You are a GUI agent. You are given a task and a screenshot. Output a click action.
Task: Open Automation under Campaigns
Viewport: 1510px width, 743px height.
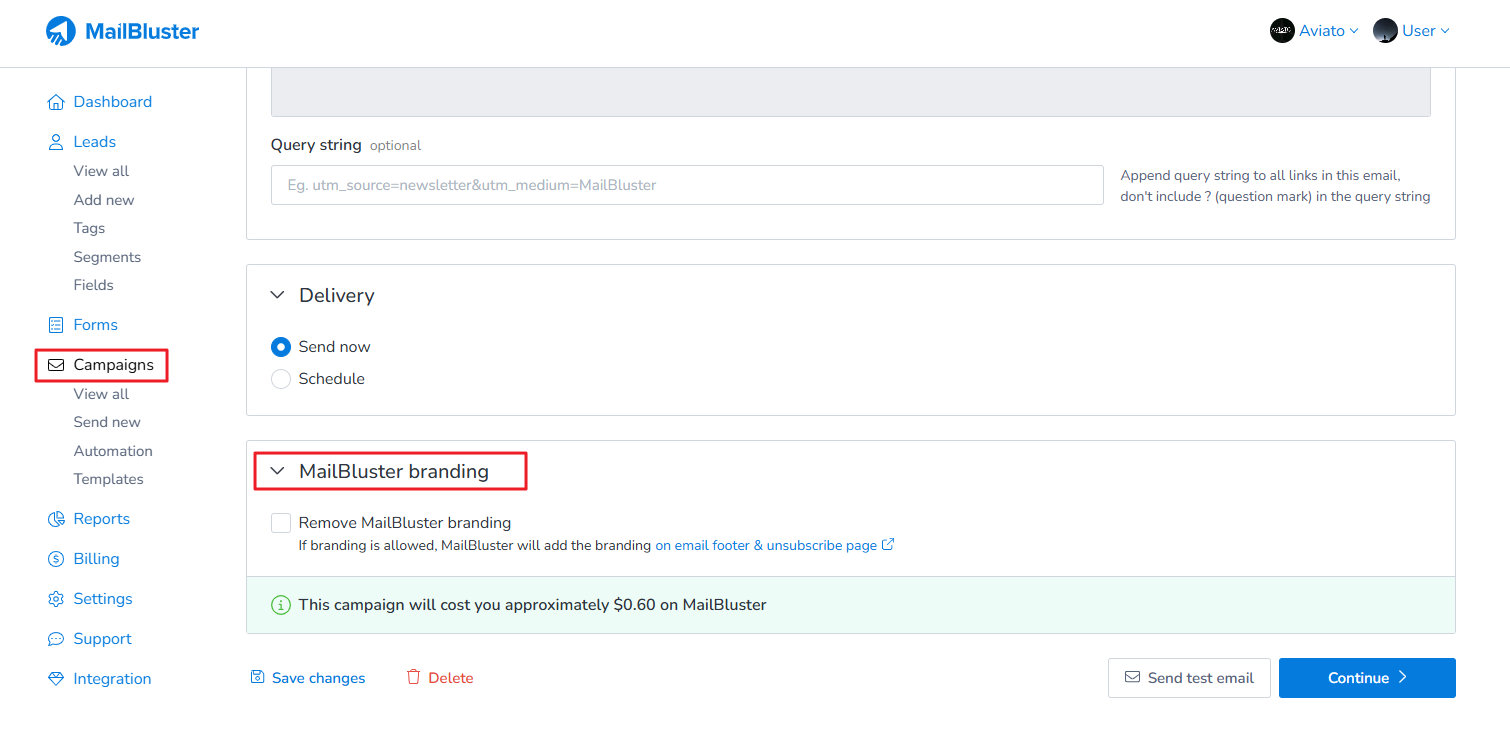(113, 451)
